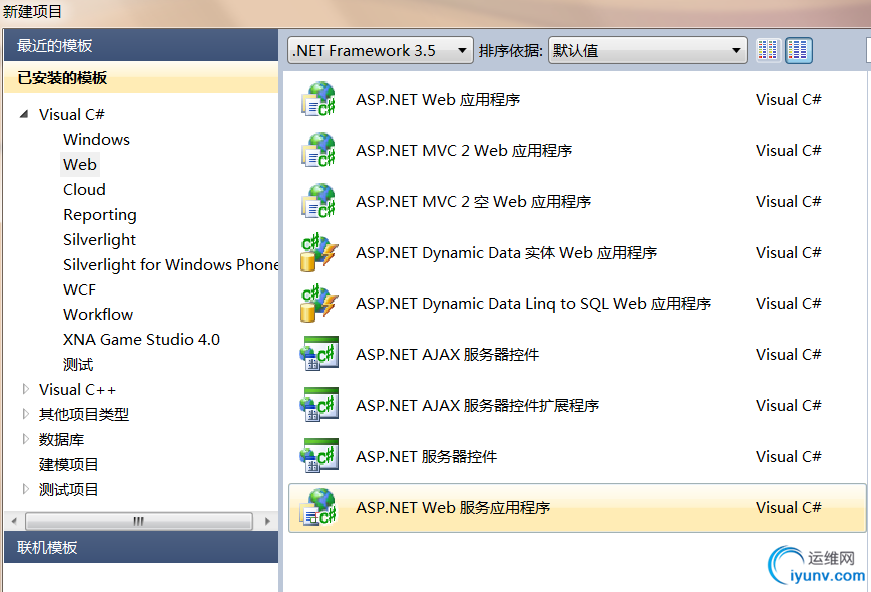Expand the 数据库 tree node
The width and height of the screenshot is (871, 592).
[25, 439]
